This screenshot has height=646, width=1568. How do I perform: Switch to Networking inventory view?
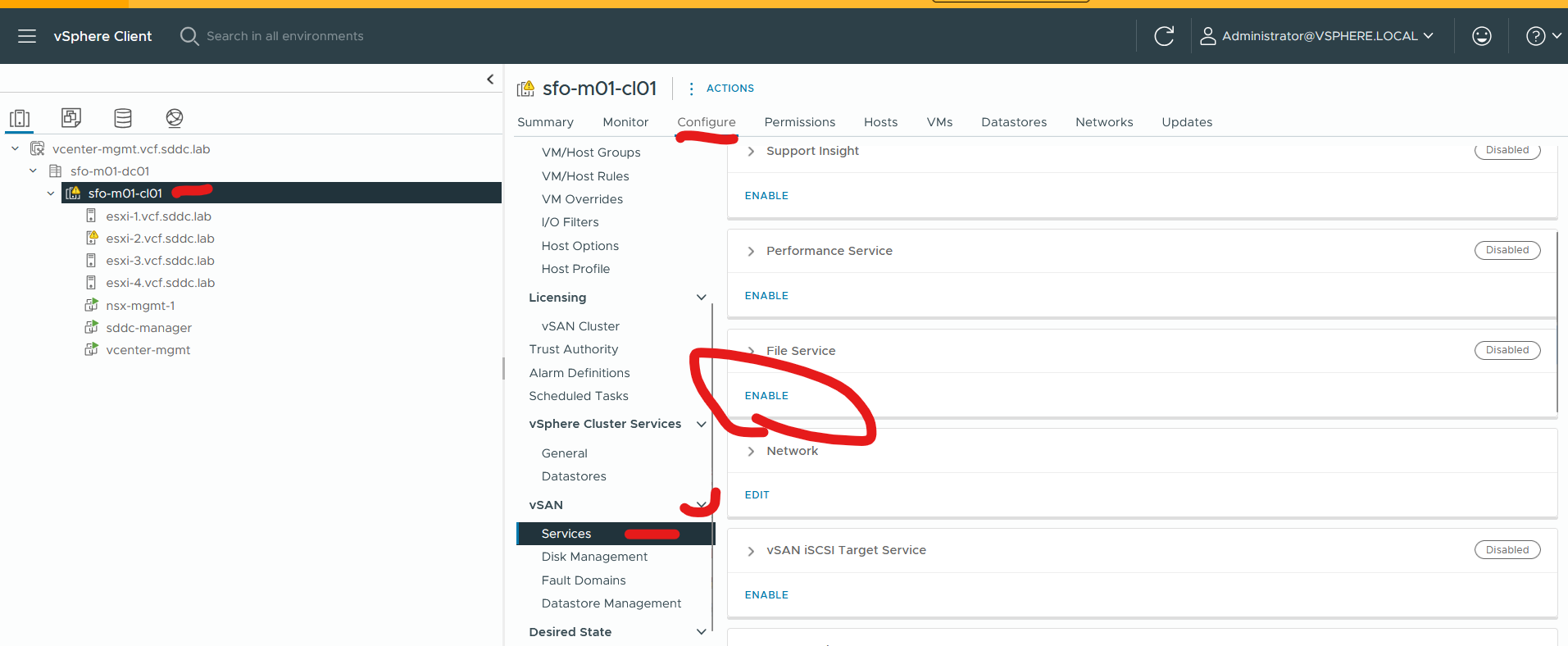(x=175, y=118)
